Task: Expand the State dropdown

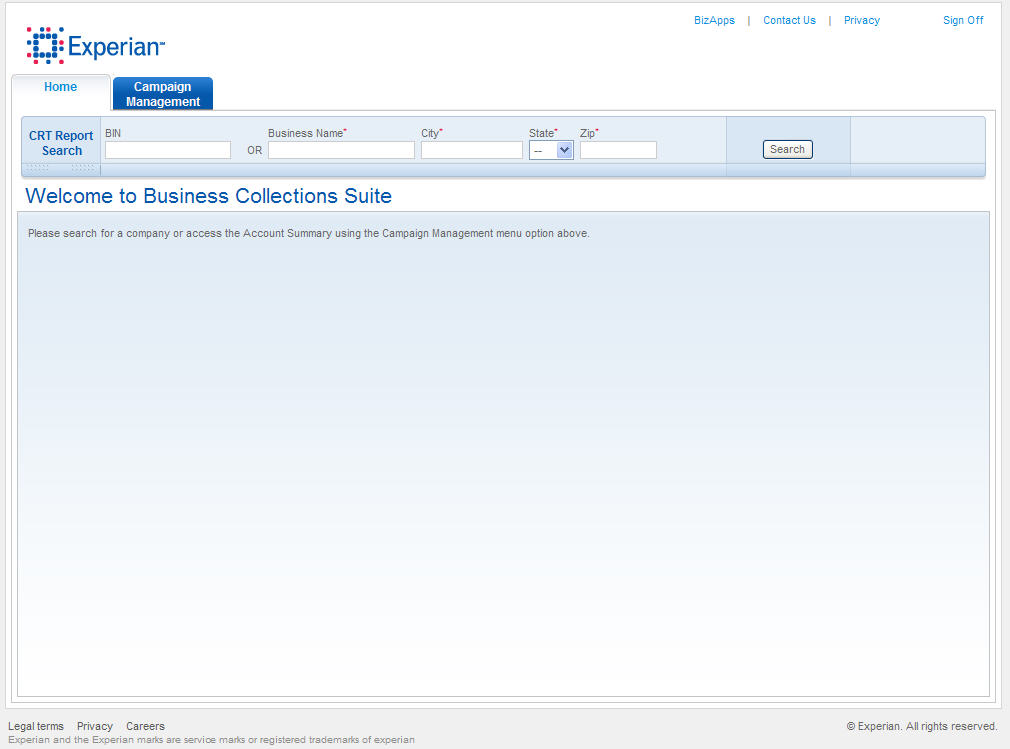Action: click(551, 151)
